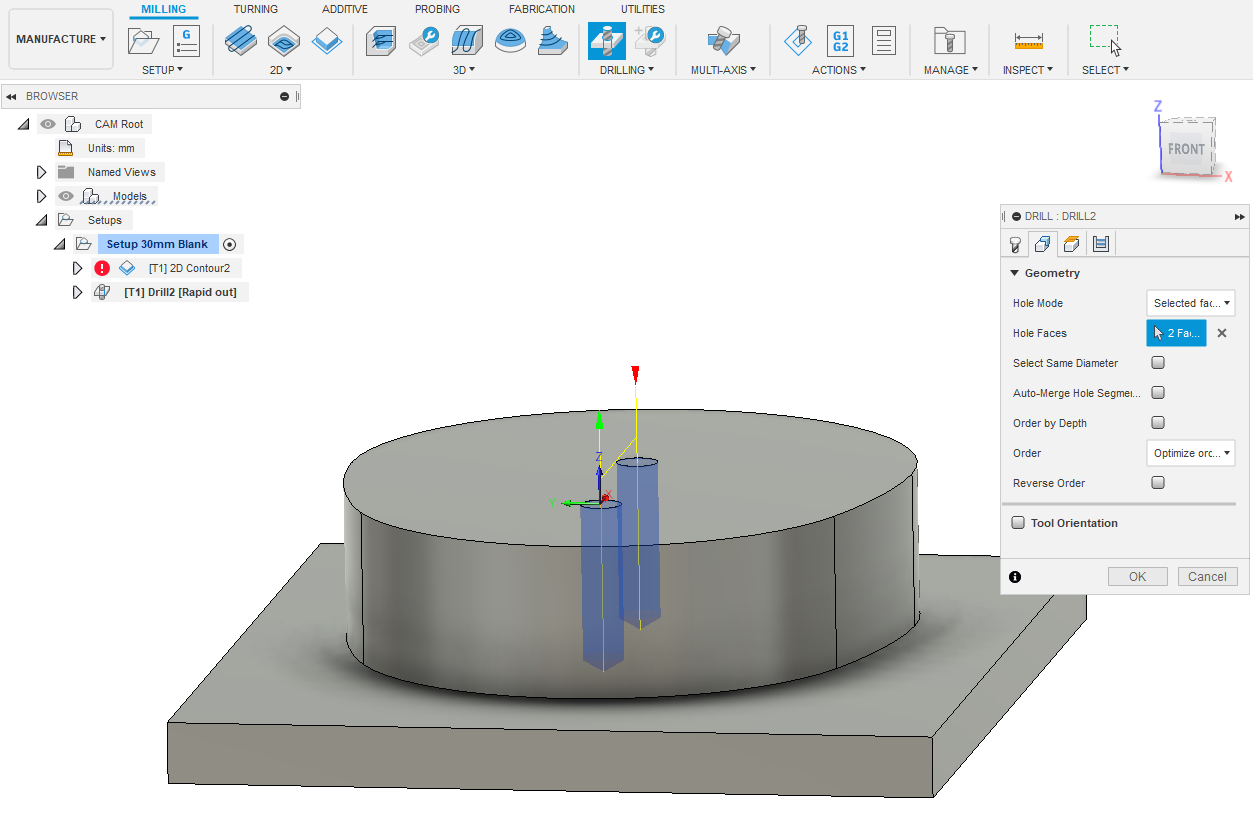Screen dimensions: 1253x828
Task: Open the New Setup folder icon
Action: [x=144, y=41]
